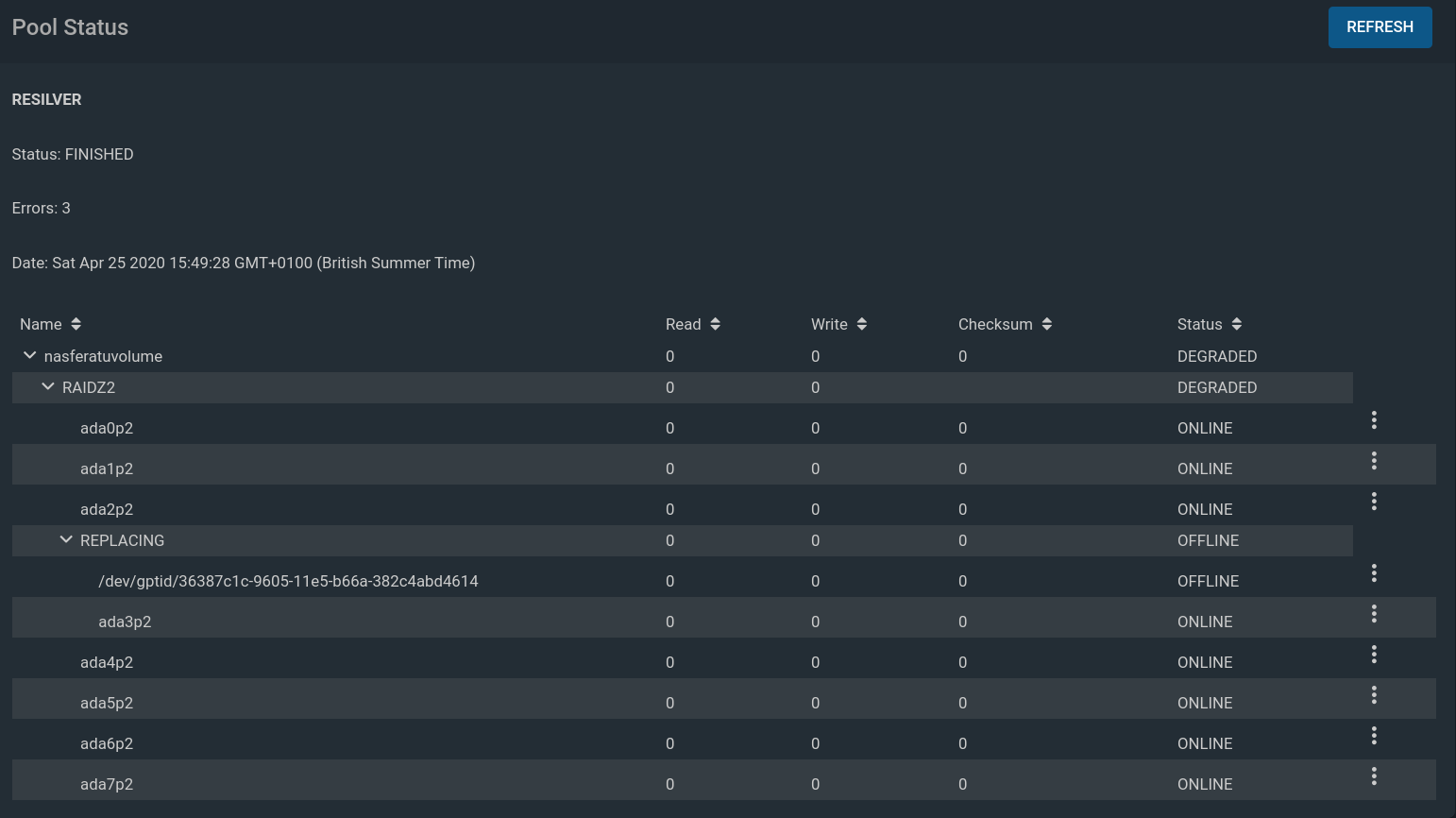
Task: Click the Read column header text
Action: tap(683, 324)
